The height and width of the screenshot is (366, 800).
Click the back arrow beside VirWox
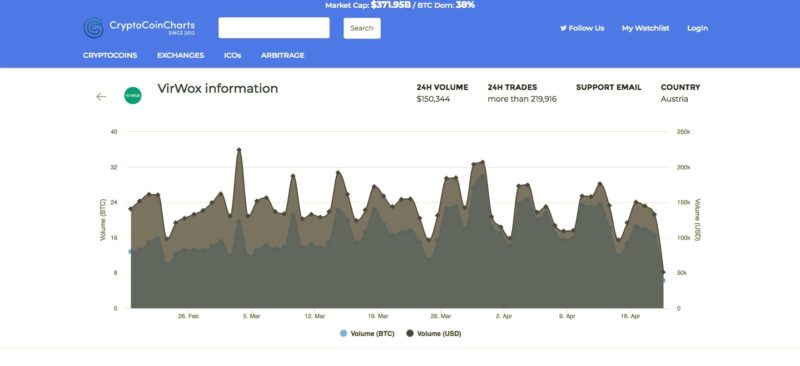(x=101, y=96)
